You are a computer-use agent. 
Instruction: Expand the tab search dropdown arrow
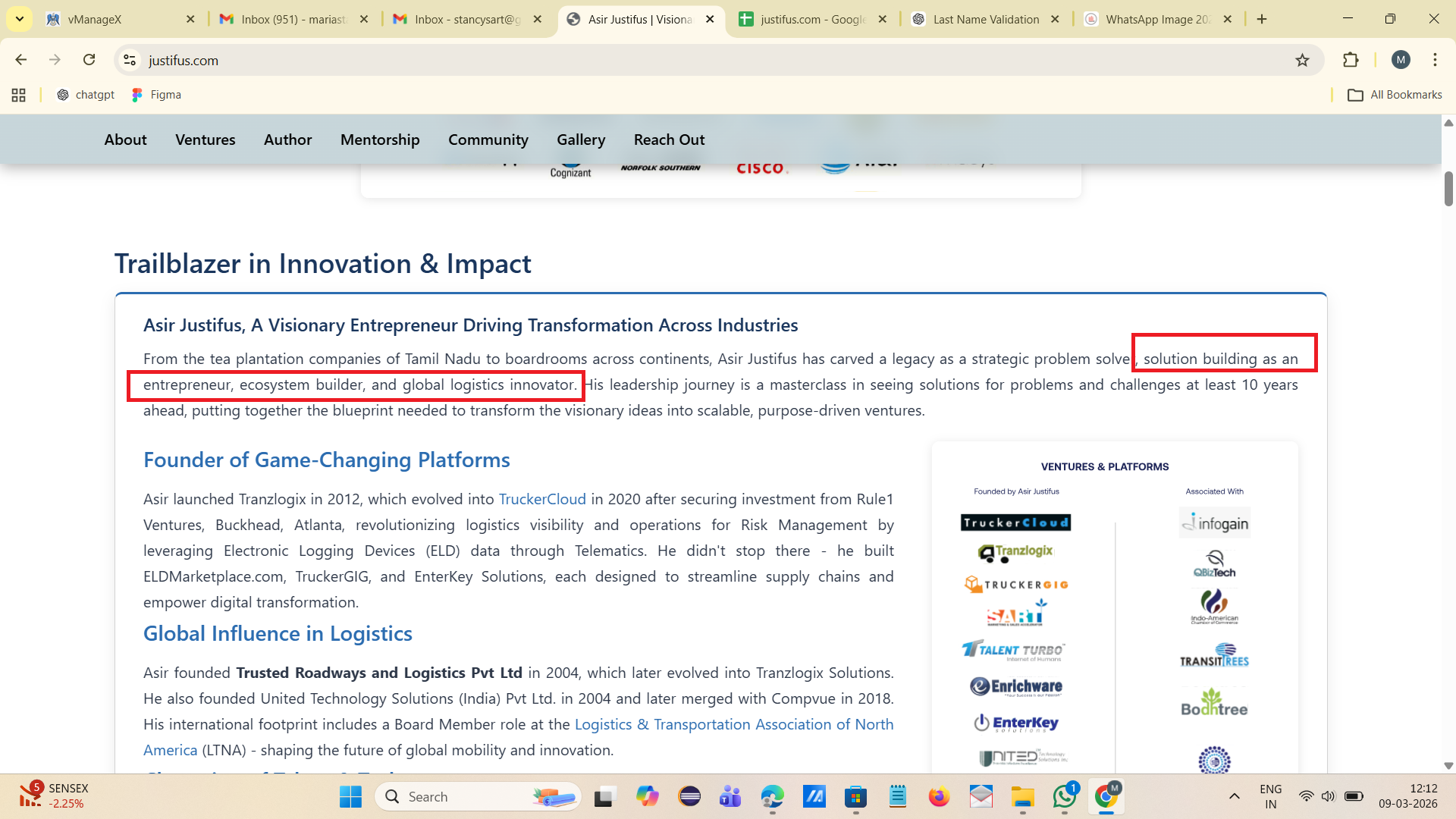[20, 19]
